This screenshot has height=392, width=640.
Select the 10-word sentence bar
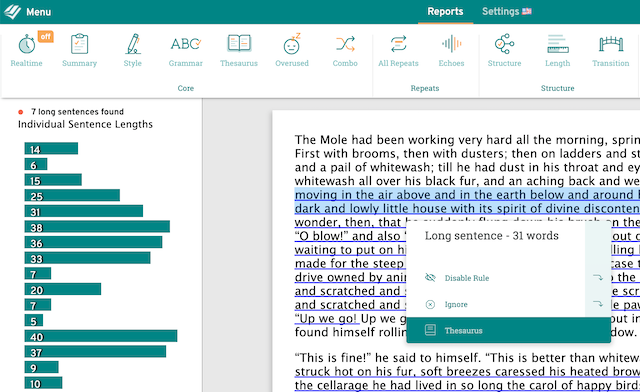[43, 383]
